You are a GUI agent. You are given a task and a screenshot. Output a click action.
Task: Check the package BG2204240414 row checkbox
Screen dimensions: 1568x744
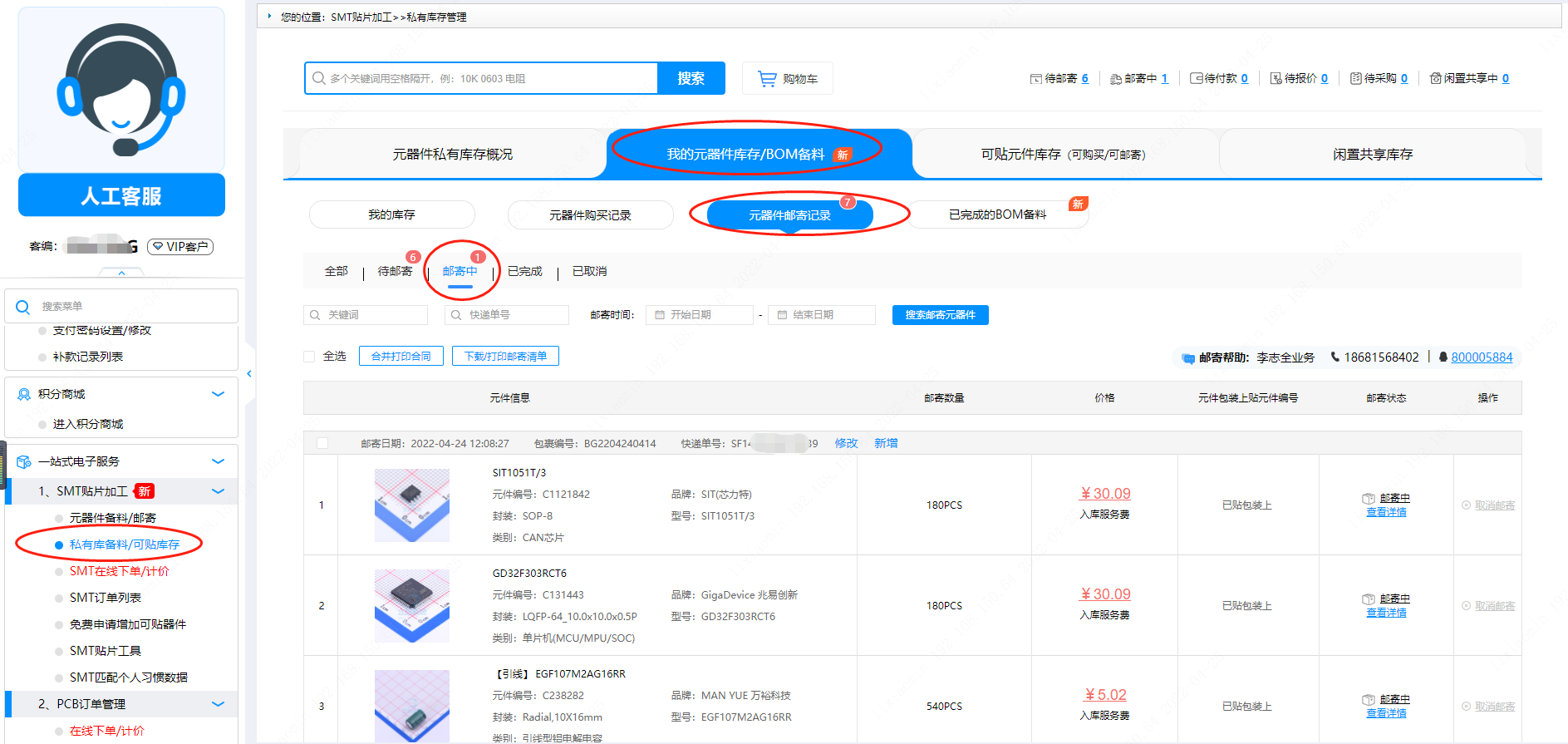coord(322,443)
